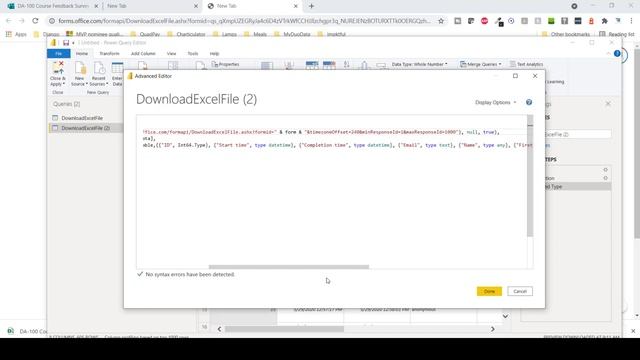Click the down chevron below data preview

(x=505, y=316)
